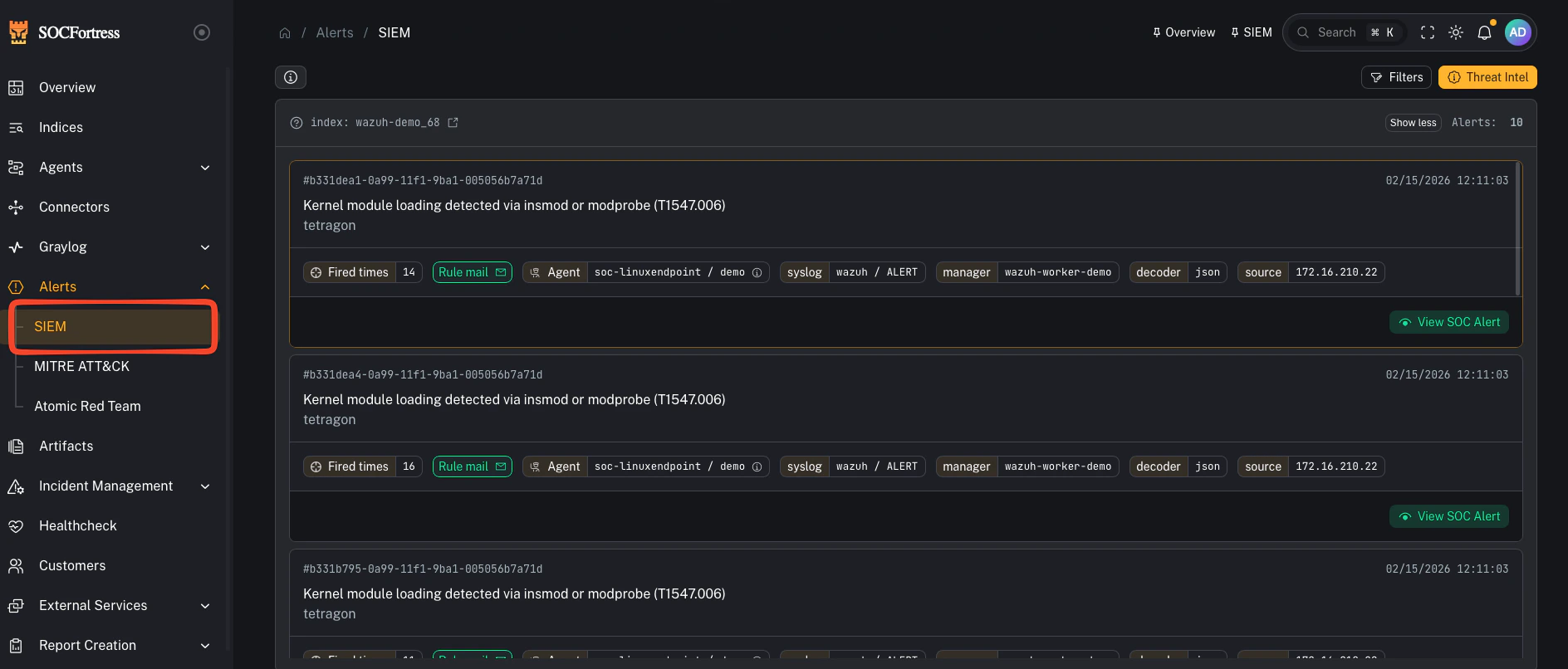Expand the Graylog submenu chevron
The width and height of the screenshot is (1568, 669).
[x=205, y=247]
